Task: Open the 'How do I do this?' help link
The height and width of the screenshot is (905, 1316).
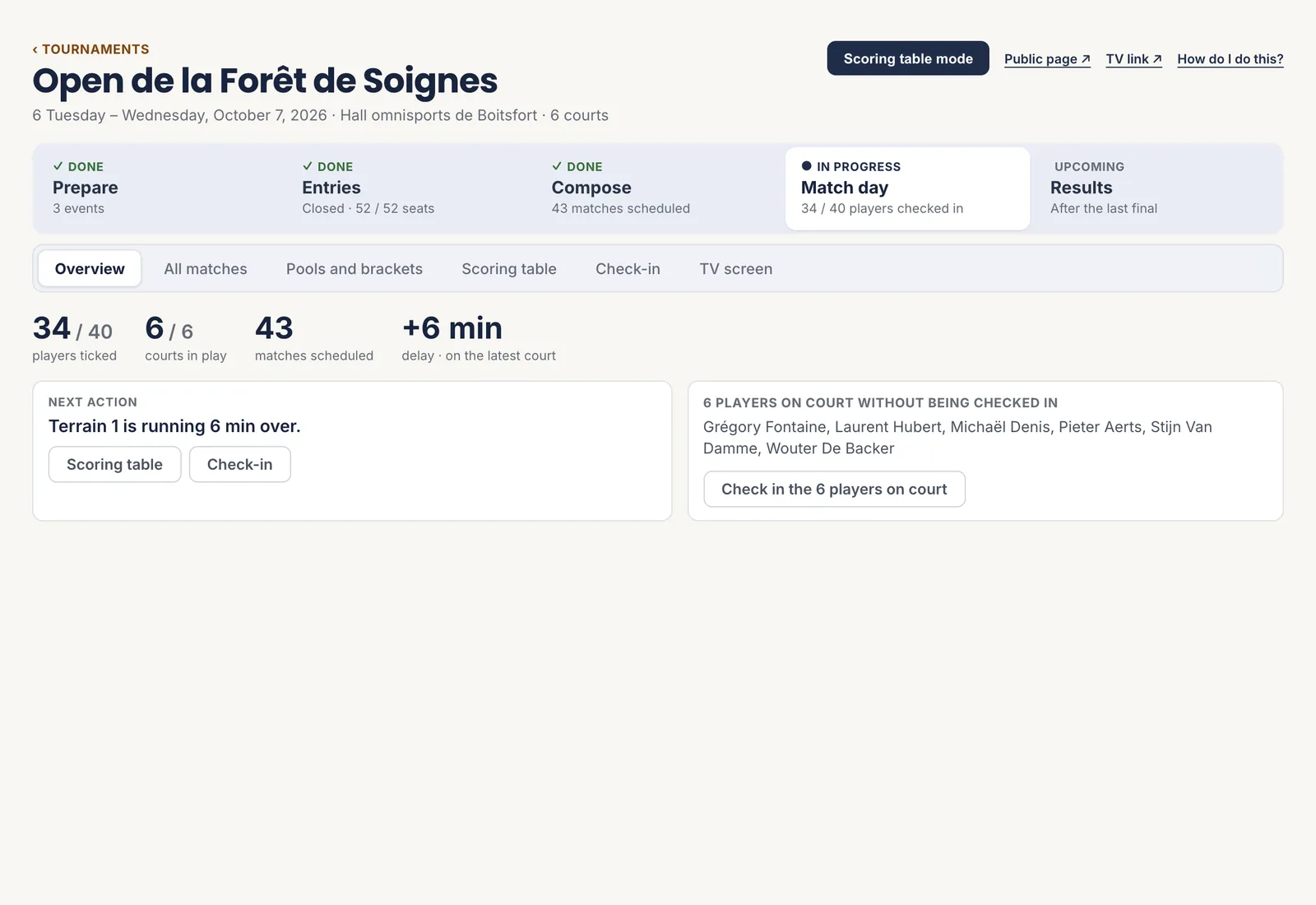Action: 1230,59
